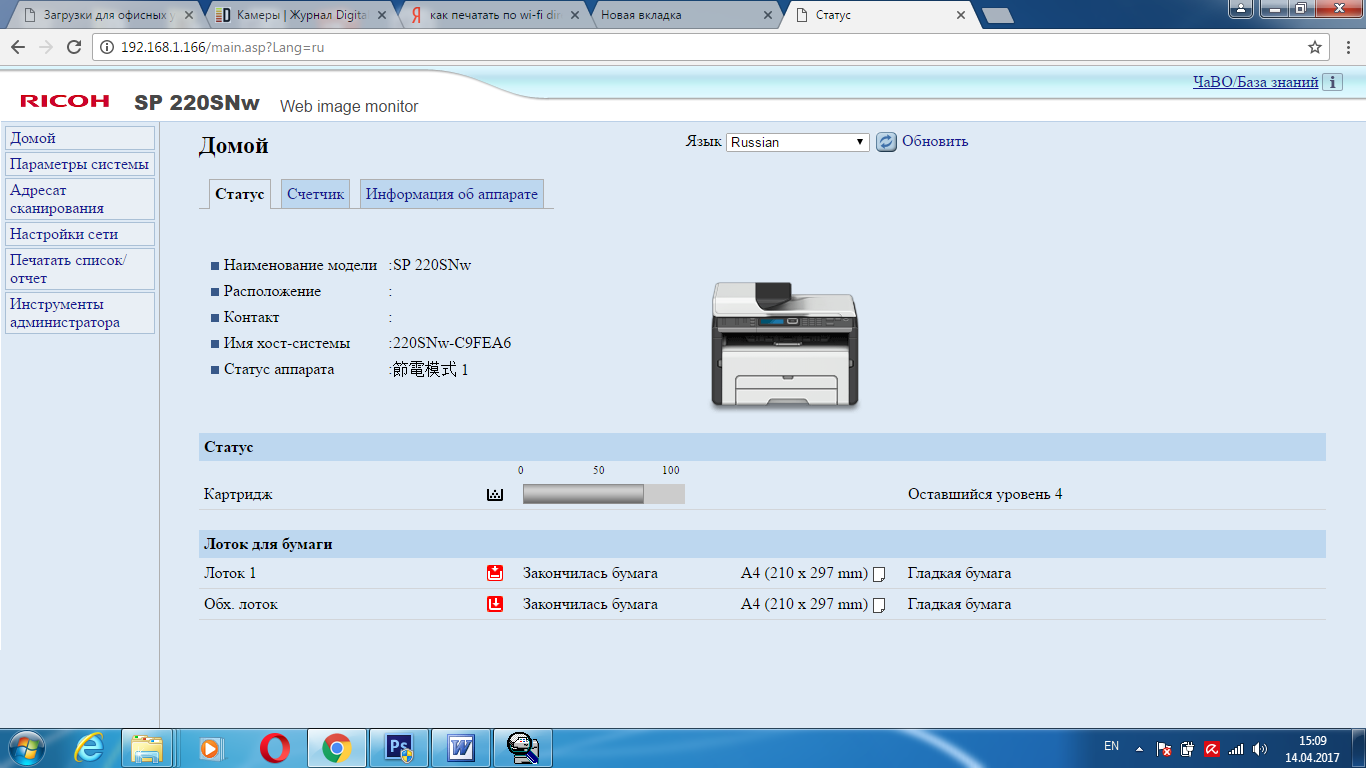Show hidden system tray icons
The height and width of the screenshot is (768, 1366).
tap(1139, 748)
